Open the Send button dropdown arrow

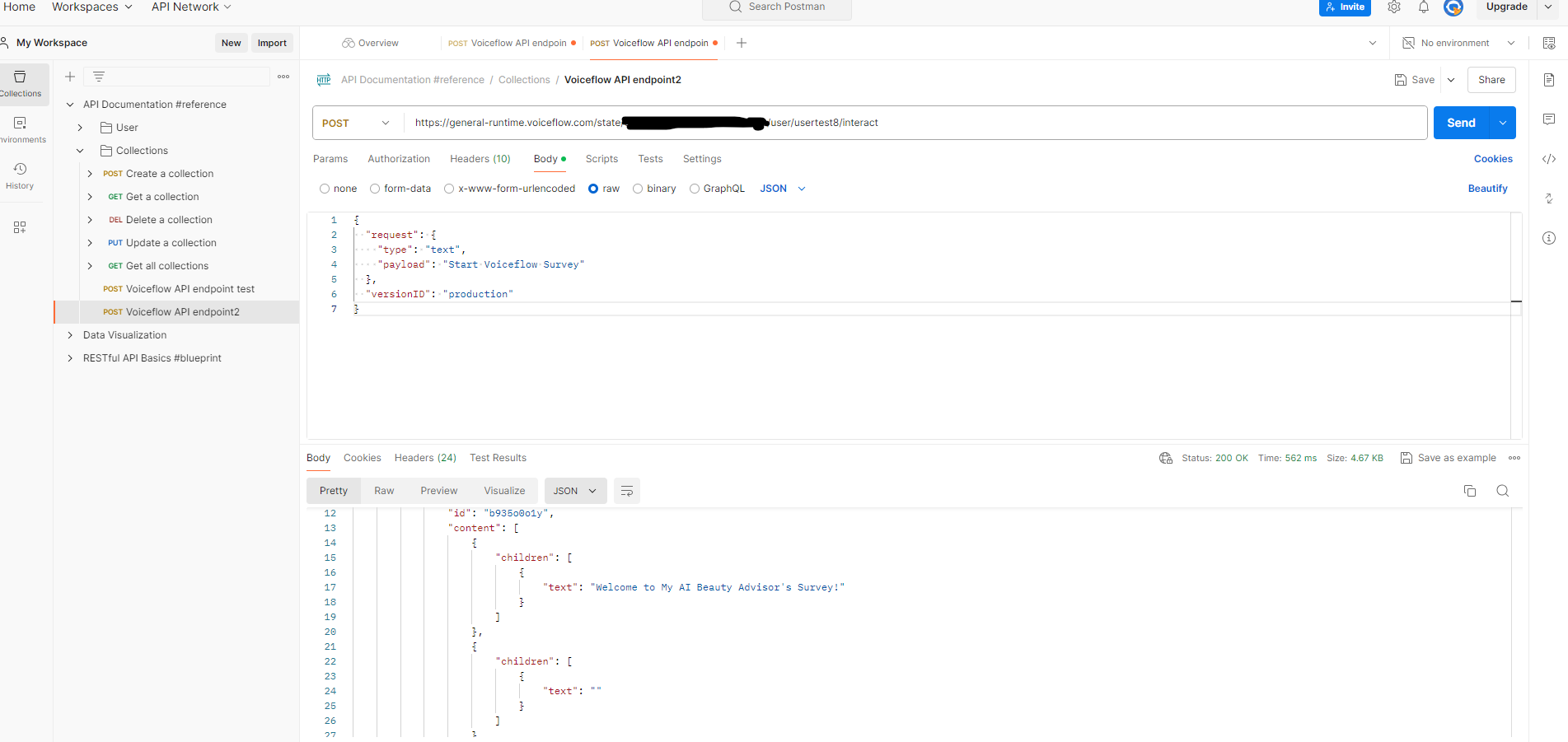point(1503,123)
